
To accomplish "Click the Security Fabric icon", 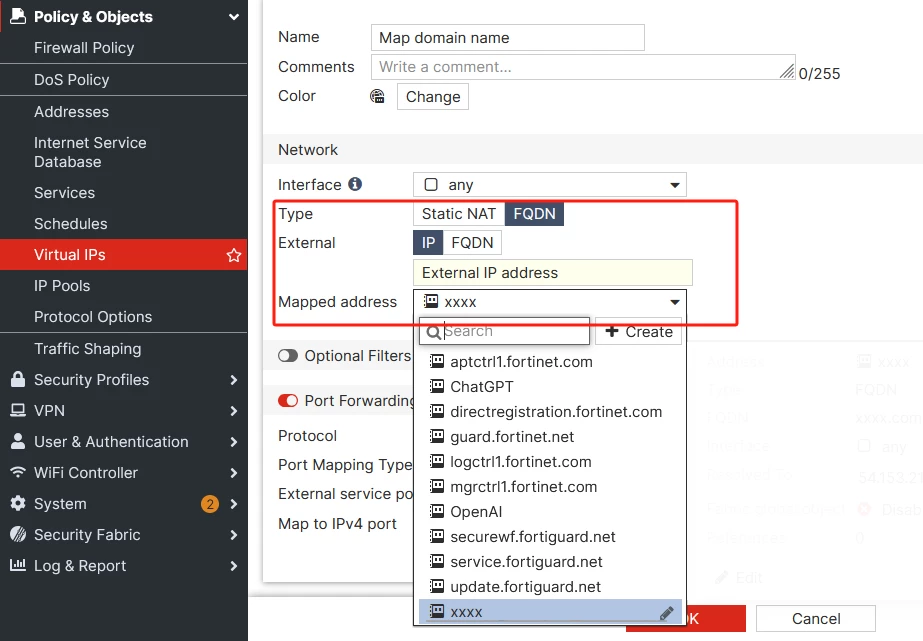I will 18,534.
